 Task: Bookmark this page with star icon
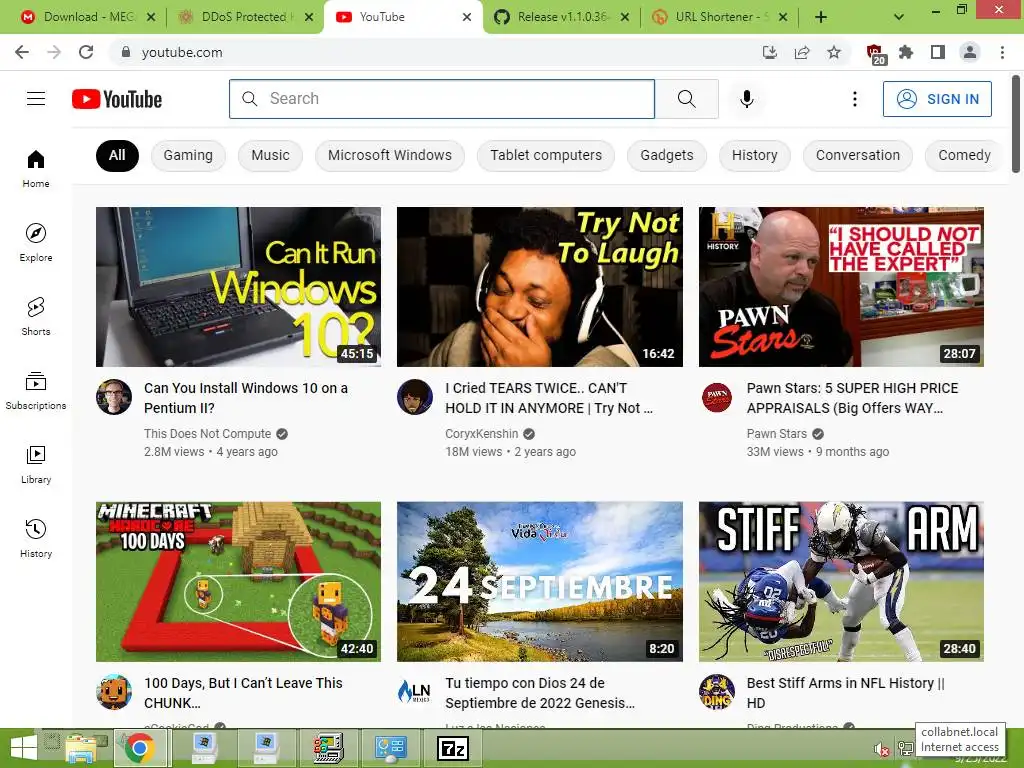(834, 52)
